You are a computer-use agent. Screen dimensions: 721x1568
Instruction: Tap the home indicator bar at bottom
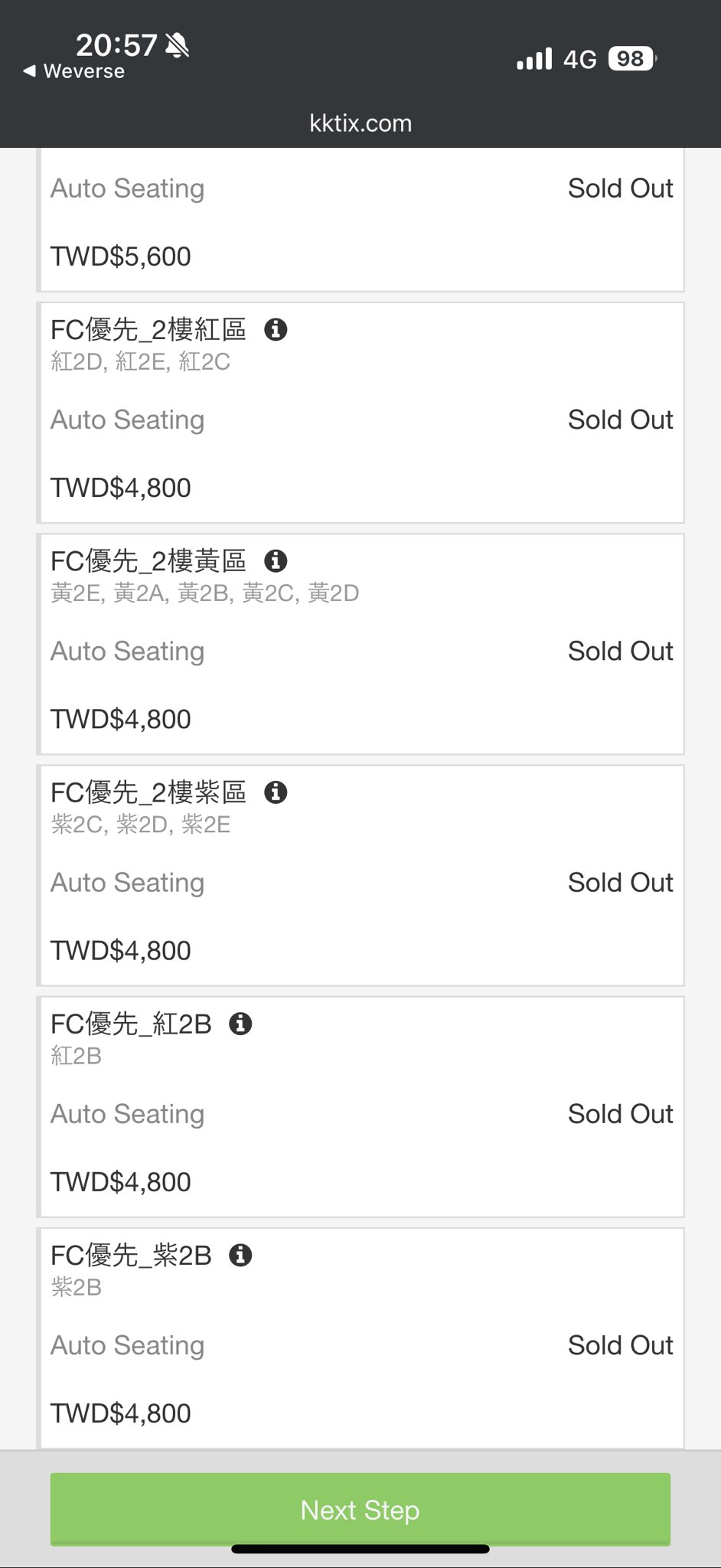click(x=360, y=1549)
